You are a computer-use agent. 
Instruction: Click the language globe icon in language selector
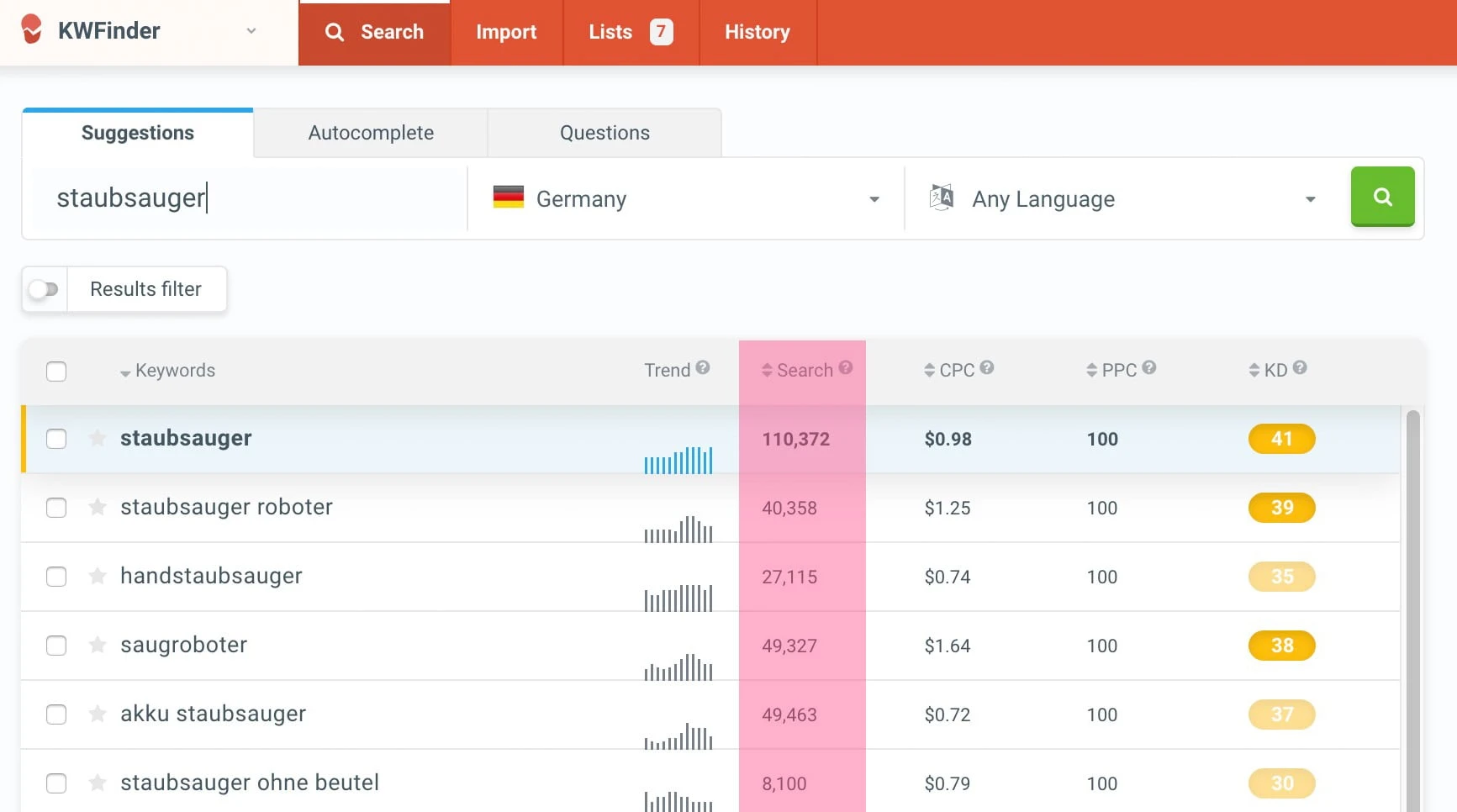[x=942, y=197]
